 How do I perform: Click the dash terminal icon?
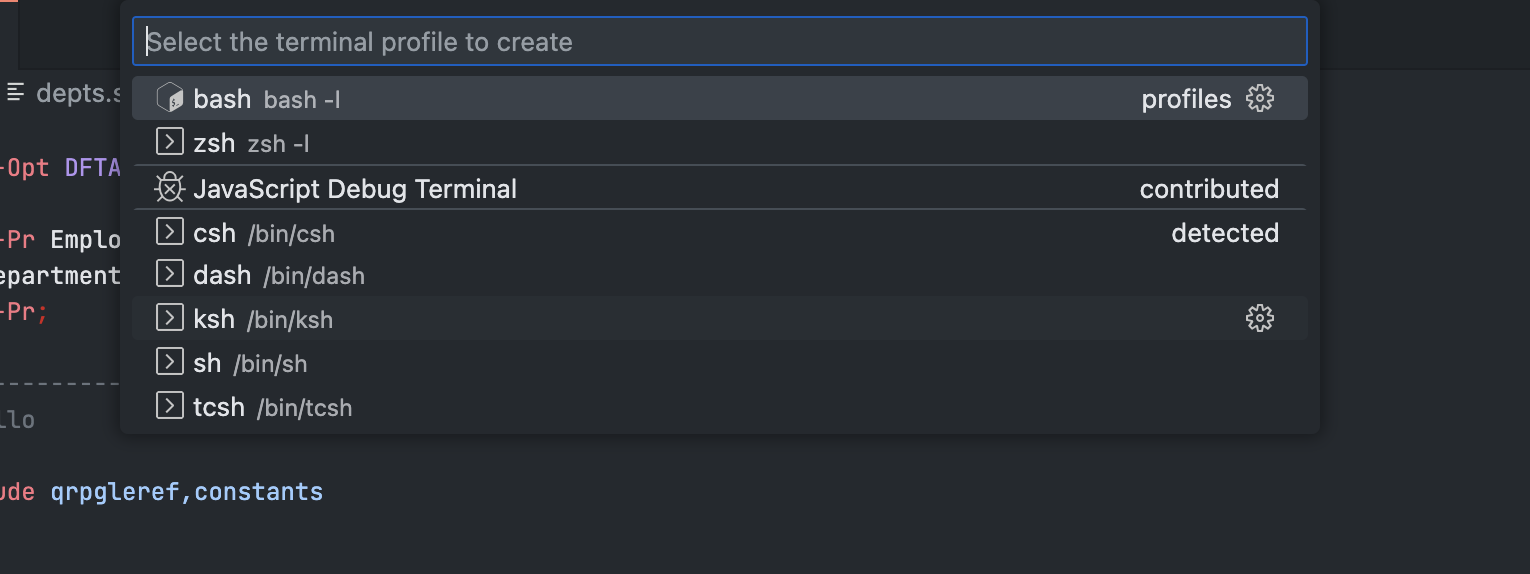coord(170,274)
